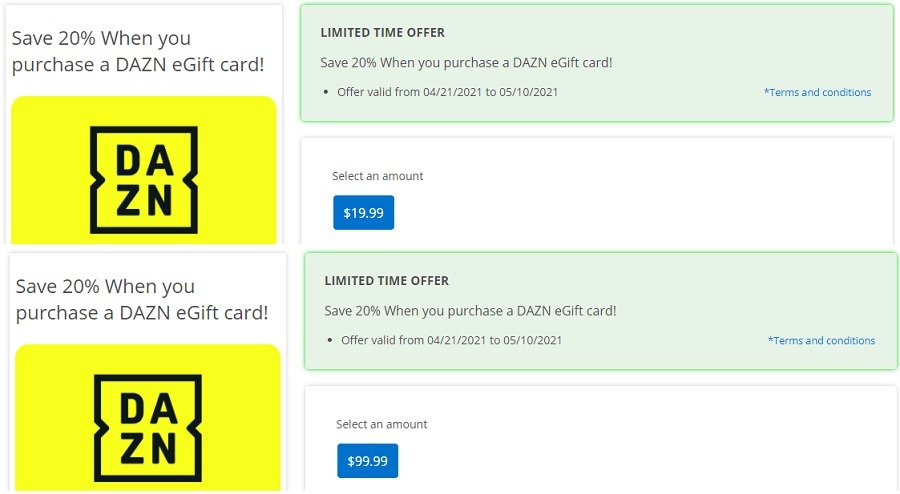The image size is (900, 494).
Task: Select the $19.99 amount button
Action: pos(363,213)
